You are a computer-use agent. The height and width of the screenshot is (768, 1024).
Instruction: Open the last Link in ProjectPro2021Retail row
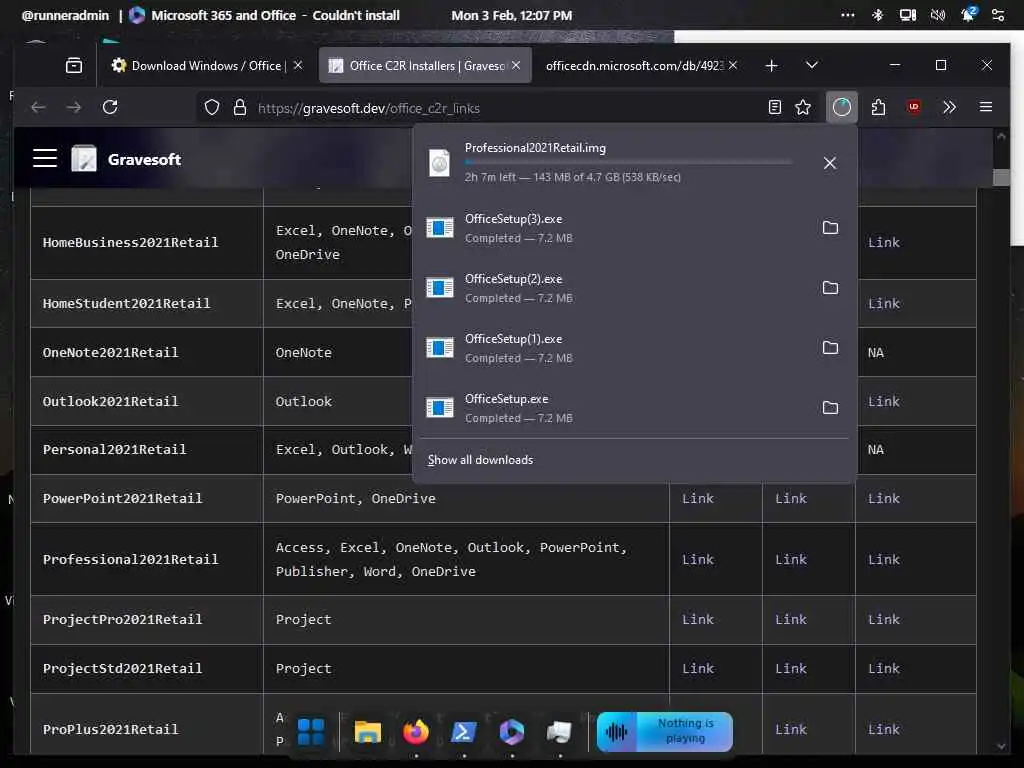(x=884, y=619)
